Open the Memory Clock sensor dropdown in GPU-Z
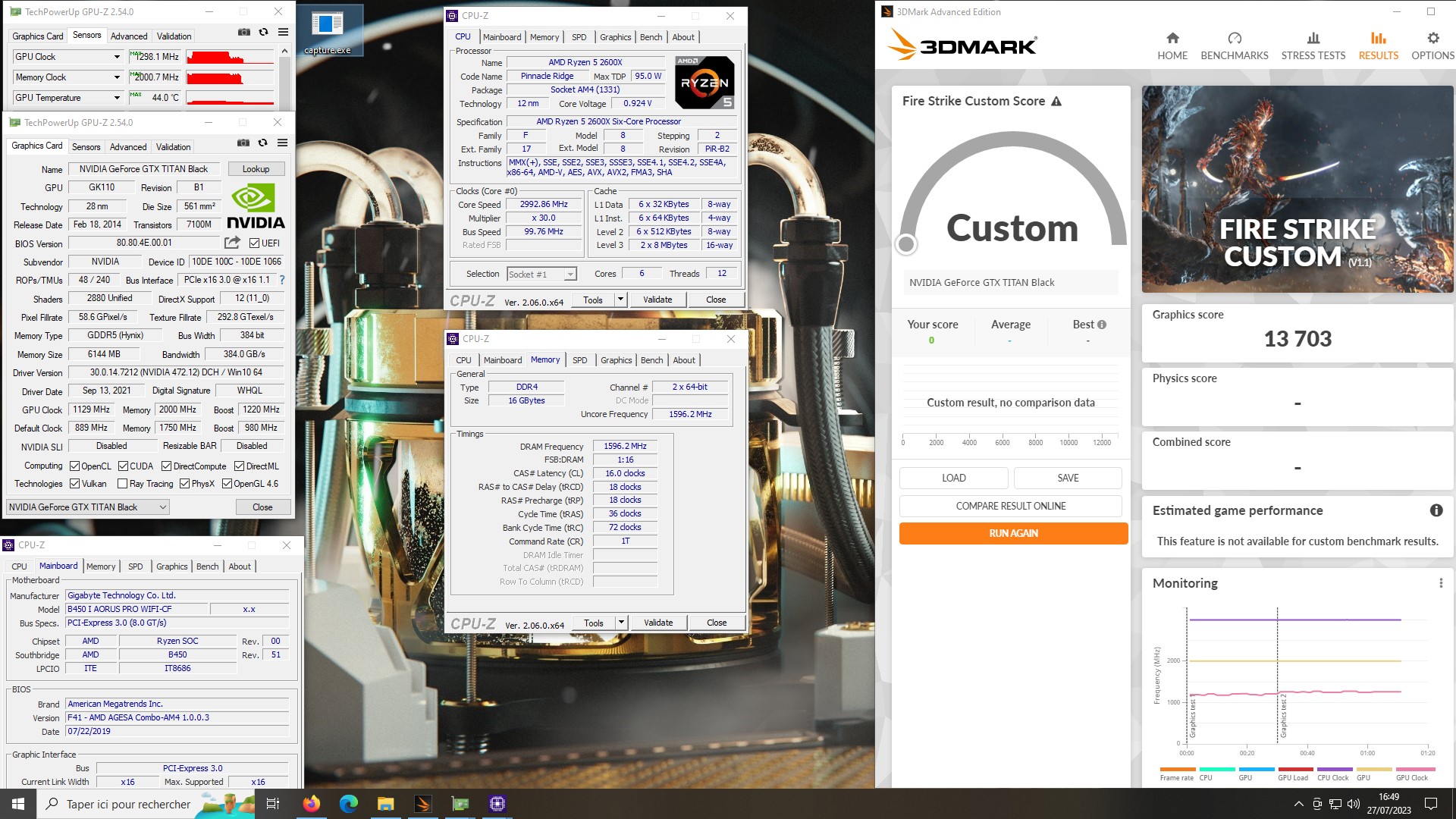 [x=117, y=77]
